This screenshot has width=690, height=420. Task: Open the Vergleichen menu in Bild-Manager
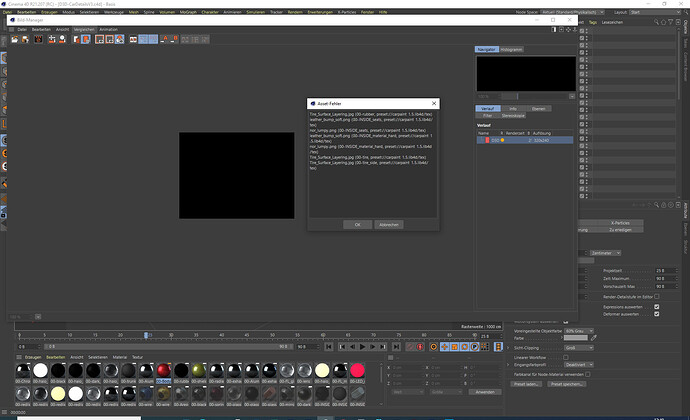pos(84,29)
